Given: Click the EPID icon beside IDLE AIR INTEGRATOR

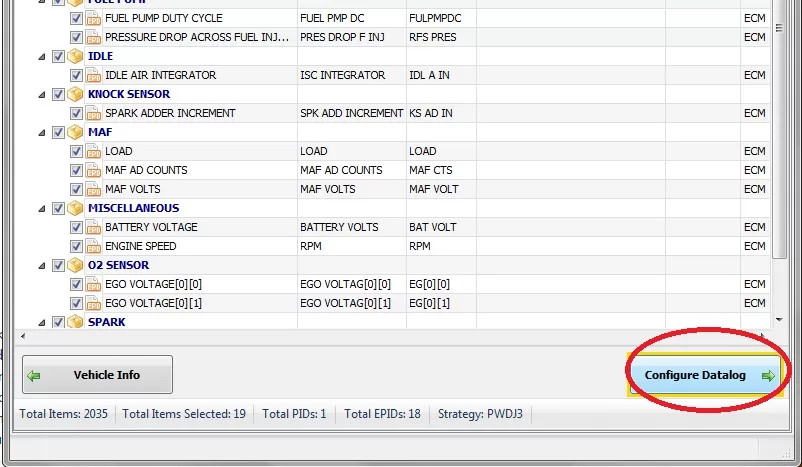Looking at the screenshot, I should tap(93, 75).
